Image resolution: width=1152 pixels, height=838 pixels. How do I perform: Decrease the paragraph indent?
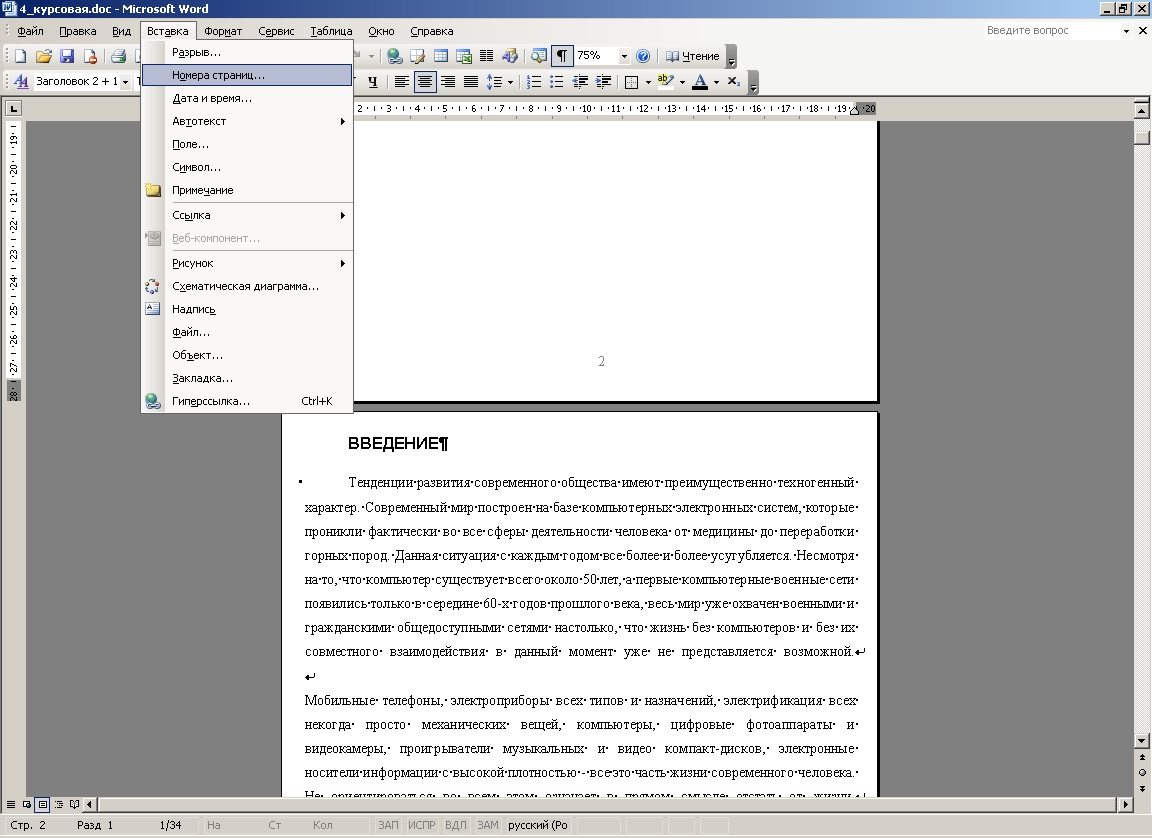pyautogui.click(x=580, y=82)
